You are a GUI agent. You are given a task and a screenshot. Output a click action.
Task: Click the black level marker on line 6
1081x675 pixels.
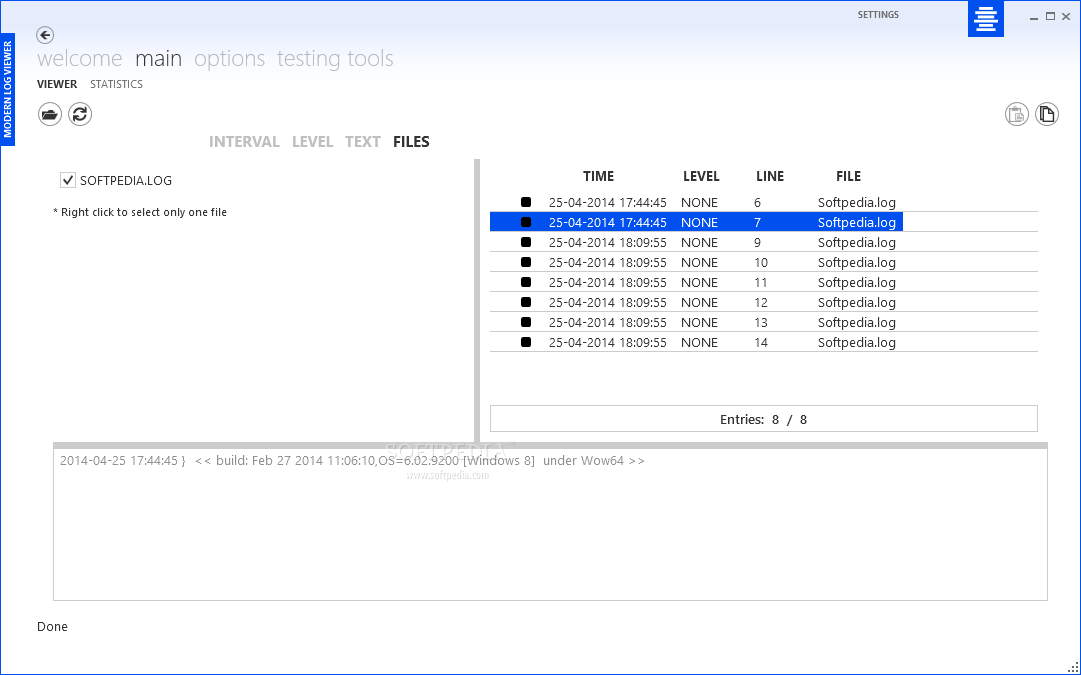point(526,202)
